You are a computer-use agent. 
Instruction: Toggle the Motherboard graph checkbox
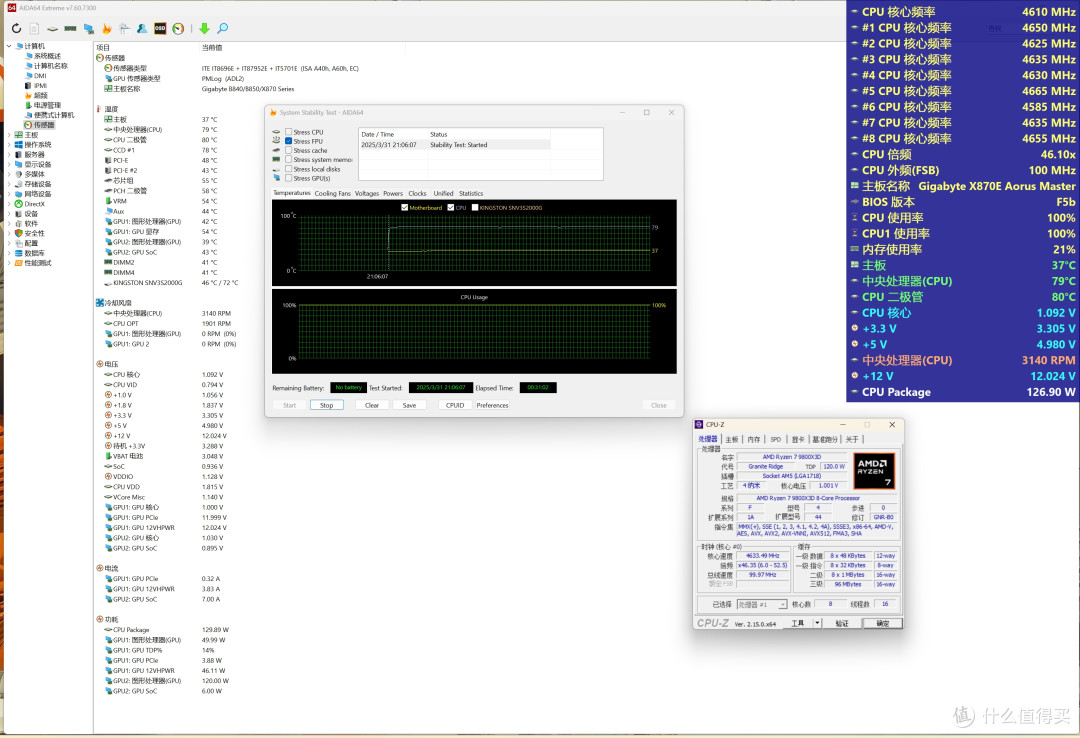point(404,207)
